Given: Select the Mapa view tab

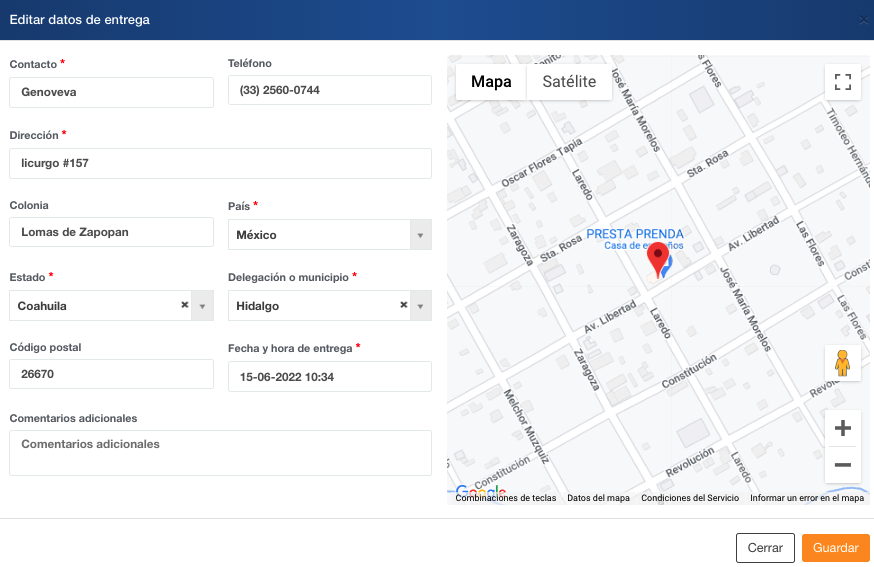Looking at the screenshot, I should pyautogui.click(x=491, y=82).
